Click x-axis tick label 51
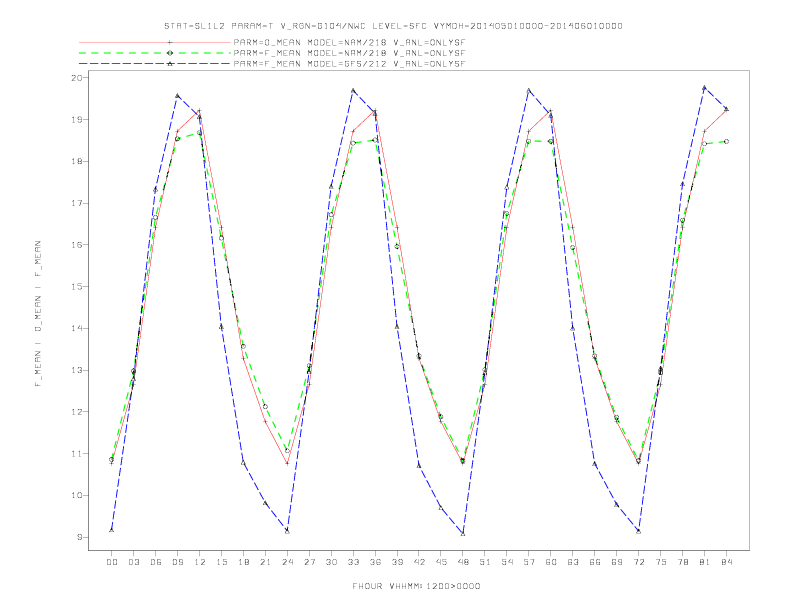 tap(485, 562)
